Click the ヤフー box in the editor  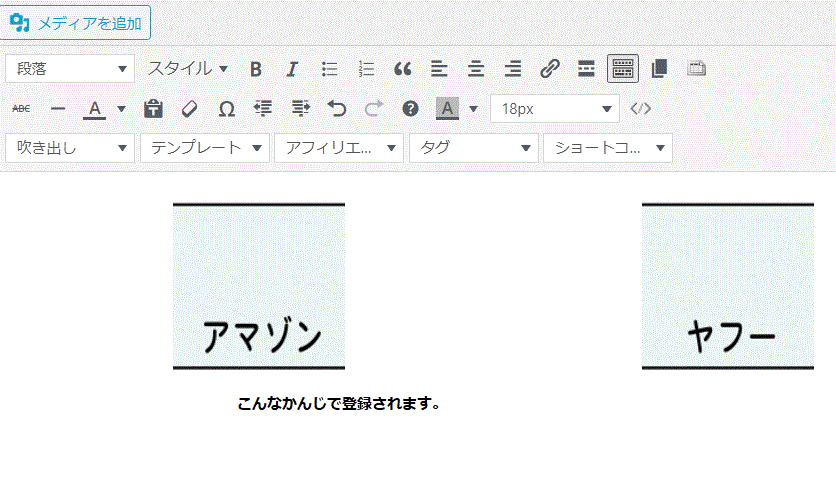[x=728, y=286]
